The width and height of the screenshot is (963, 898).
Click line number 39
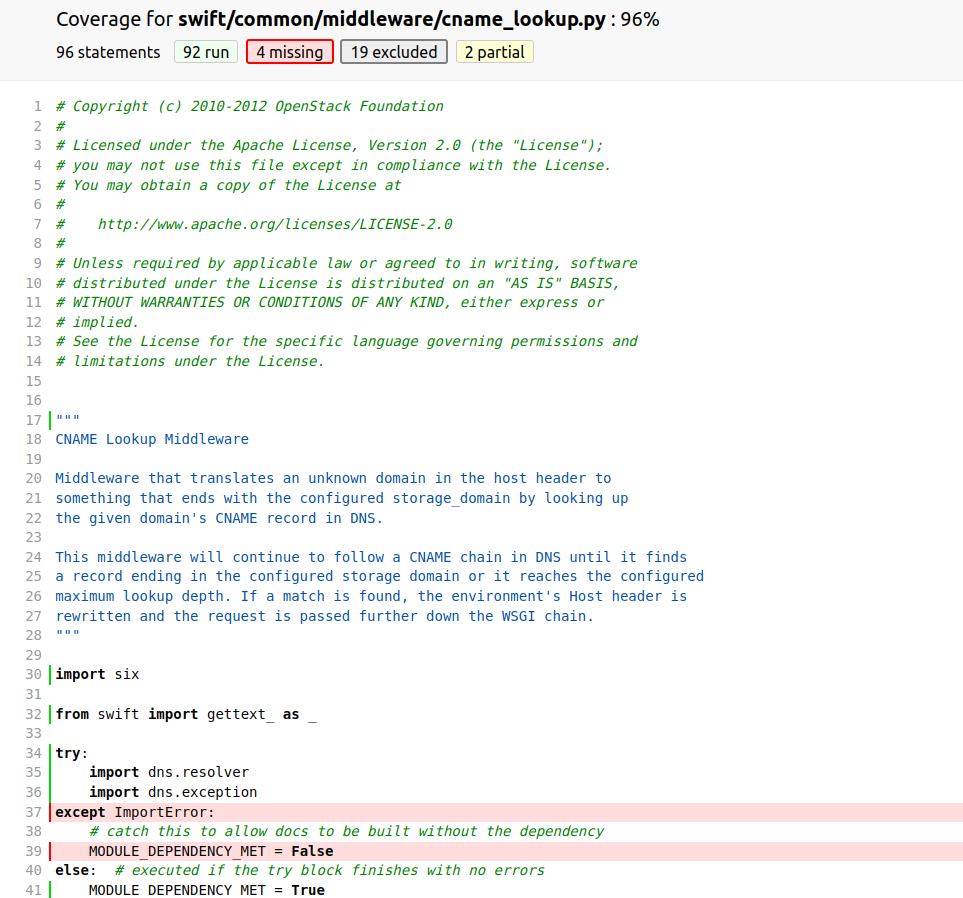pyautogui.click(x=35, y=851)
